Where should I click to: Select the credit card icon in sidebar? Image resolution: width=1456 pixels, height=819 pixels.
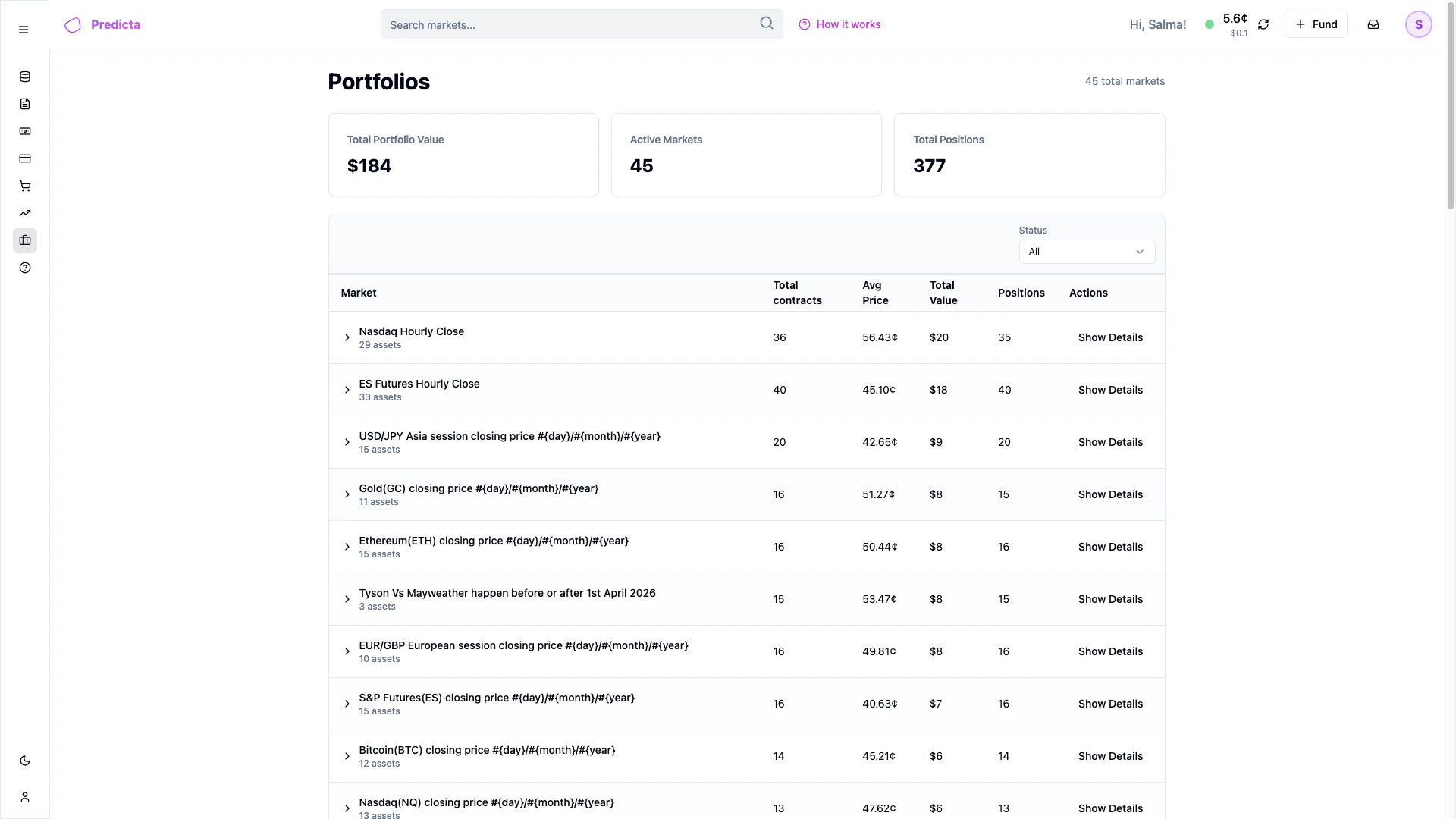point(25,158)
